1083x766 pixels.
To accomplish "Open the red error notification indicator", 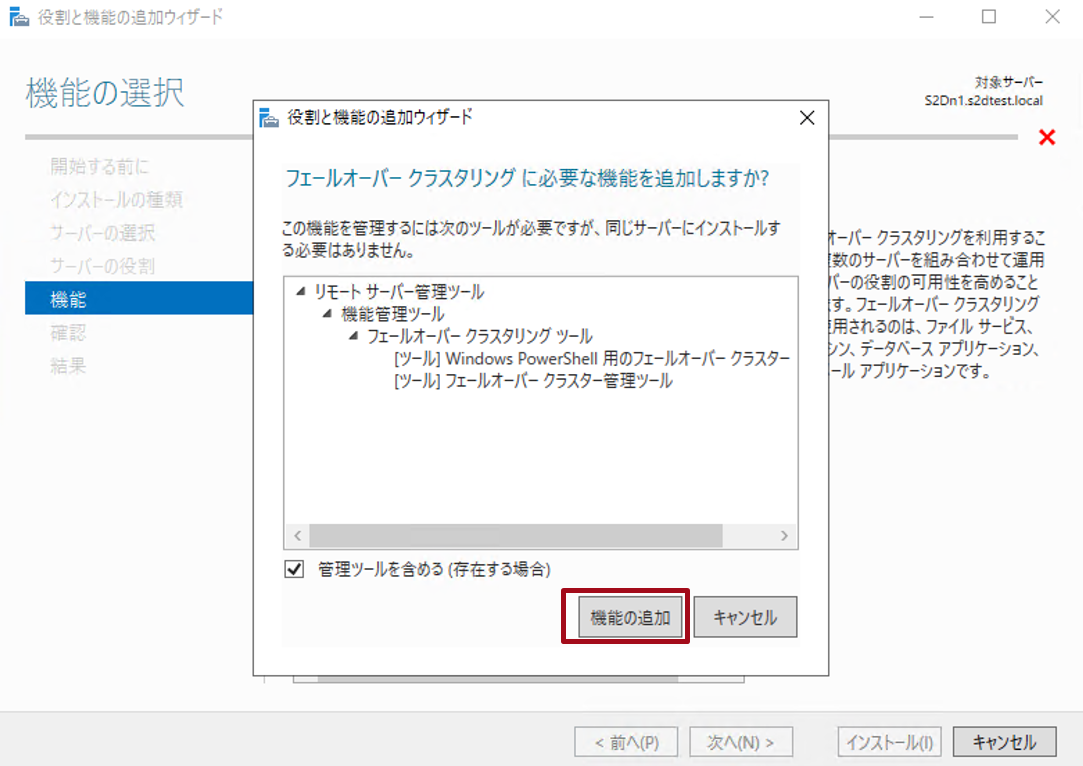I will pos(1046,139).
